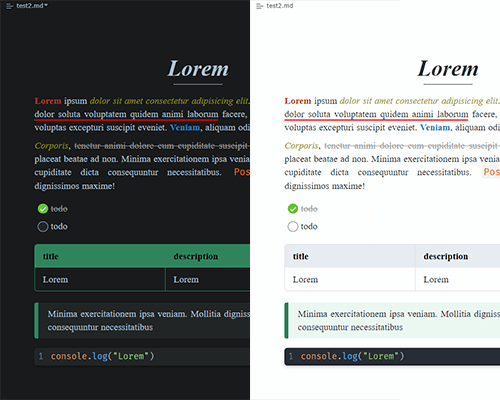Click the console.log code line in dark pane

click(102, 356)
